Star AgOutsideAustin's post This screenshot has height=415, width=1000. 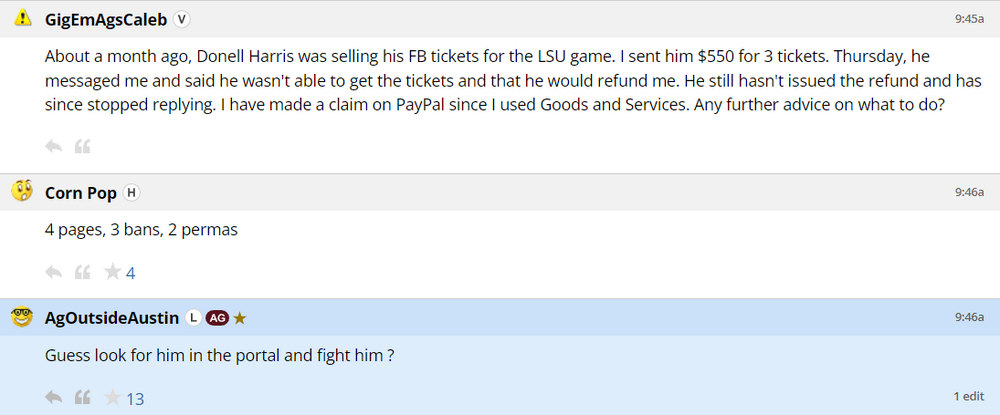(113, 397)
